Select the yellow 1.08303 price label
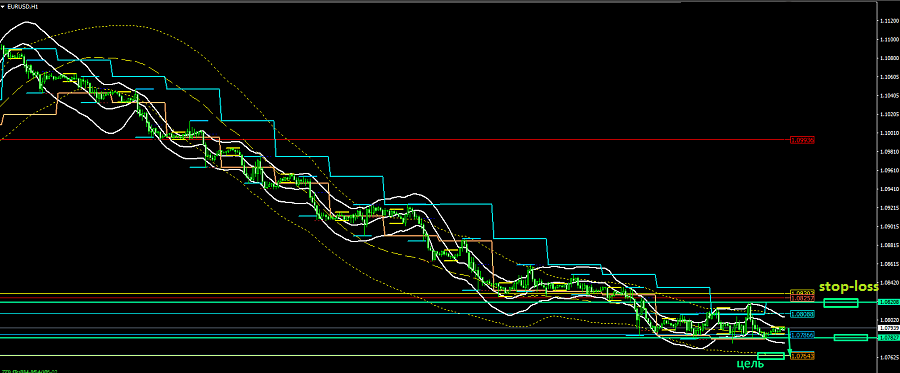This screenshot has width=900, height=373. pyautogui.click(x=802, y=293)
